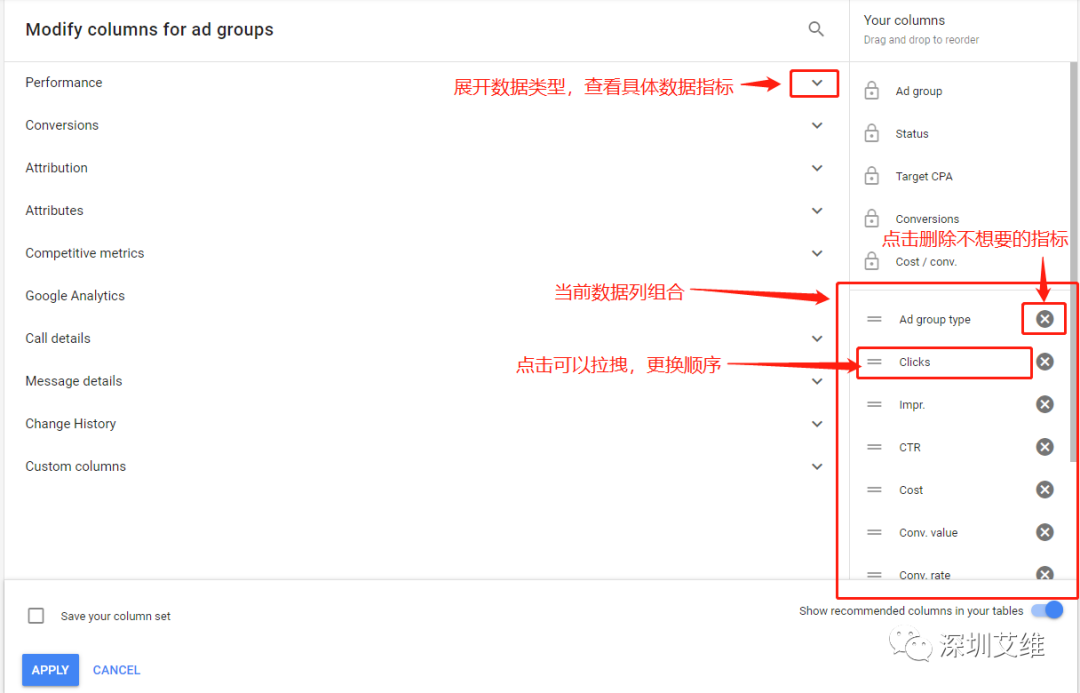Select the Competitive metrics category label
Image resolution: width=1080 pixels, height=693 pixels.
coord(85,253)
